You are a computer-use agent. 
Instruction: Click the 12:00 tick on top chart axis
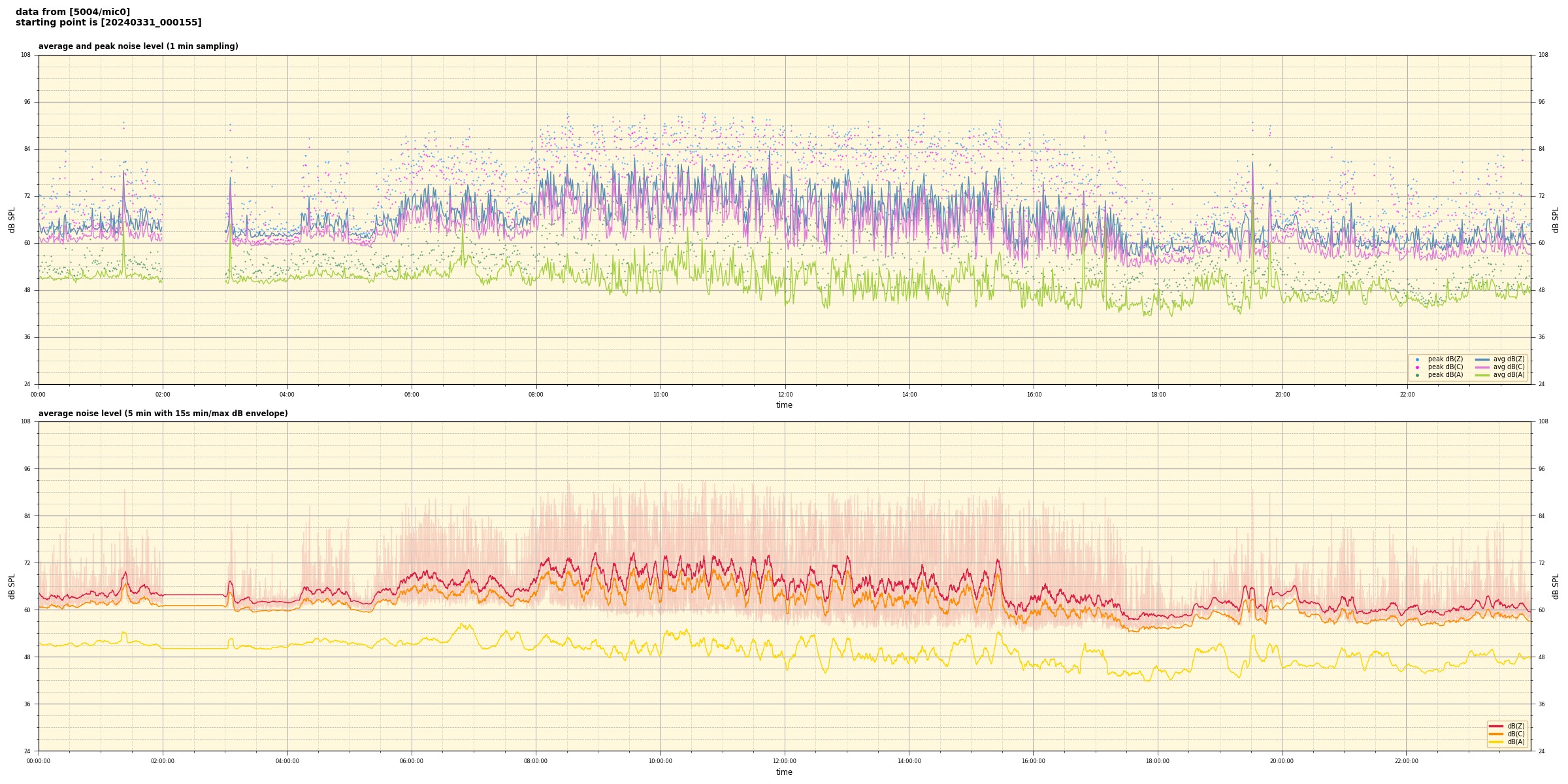coord(785,395)
